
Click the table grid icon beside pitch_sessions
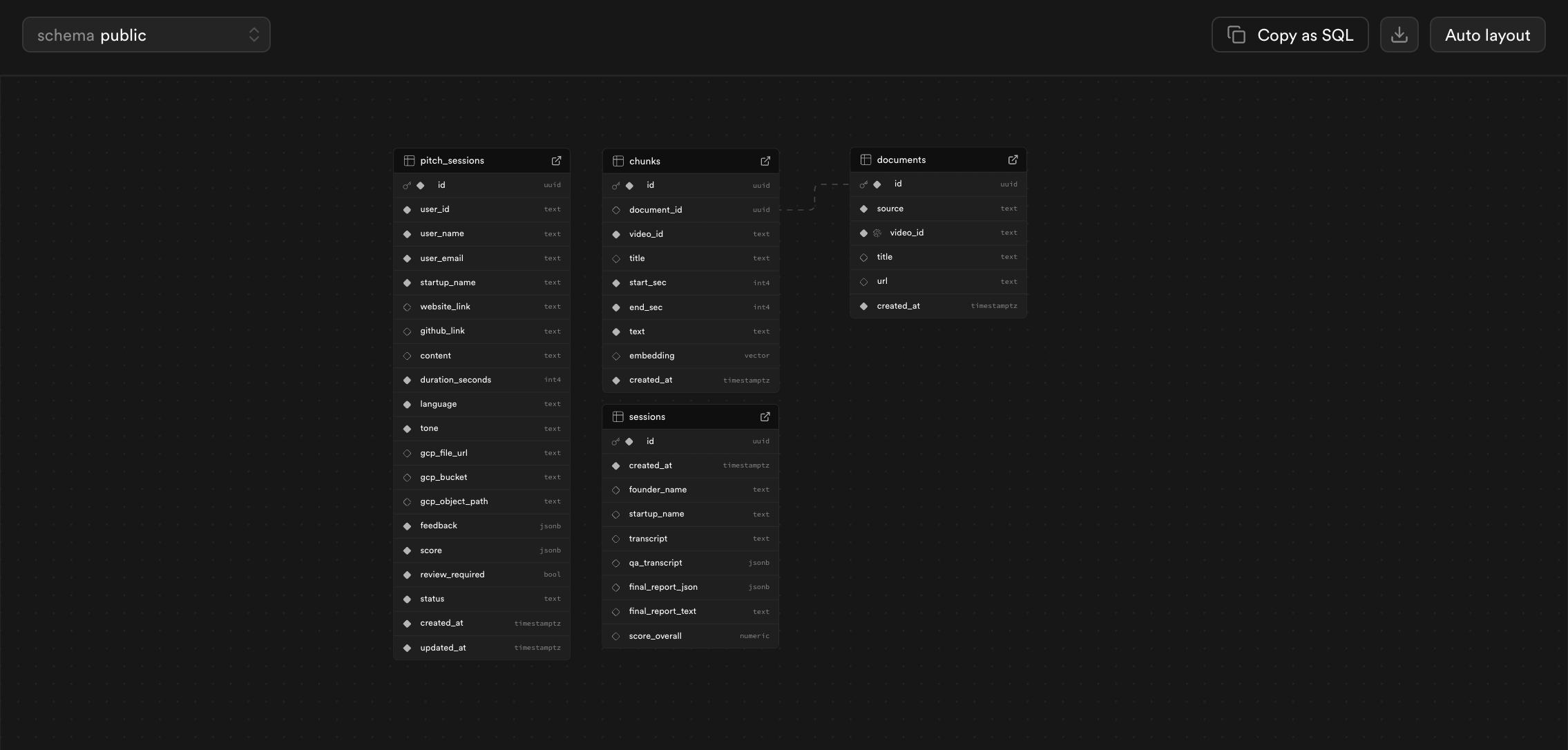pos(409,160)
